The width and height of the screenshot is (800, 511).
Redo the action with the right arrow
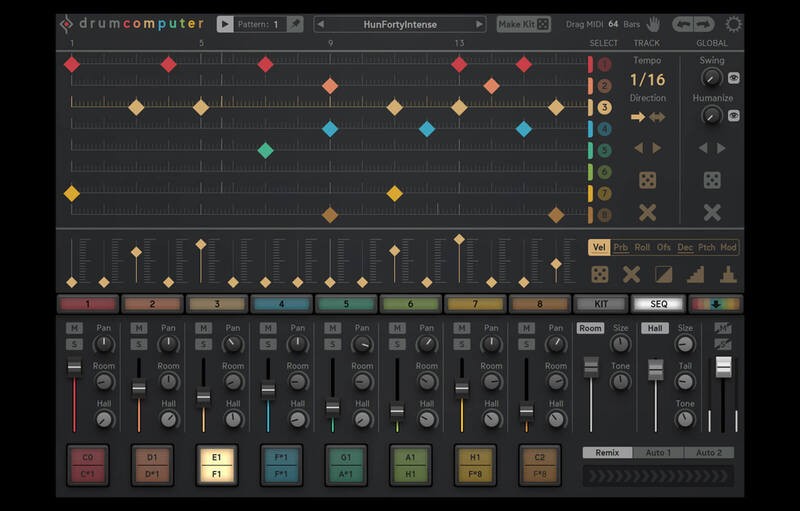703,24
